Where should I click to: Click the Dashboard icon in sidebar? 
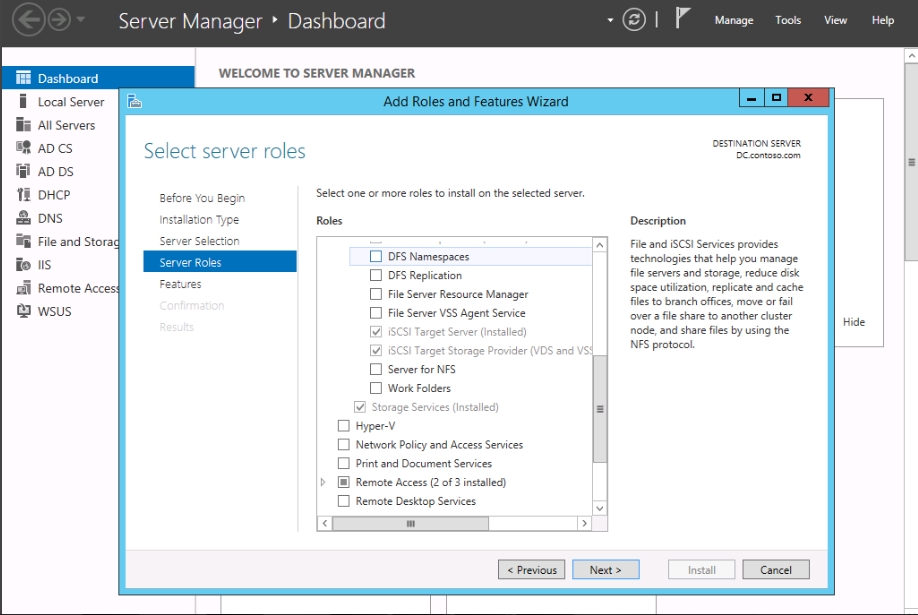(x=24, y=78)
